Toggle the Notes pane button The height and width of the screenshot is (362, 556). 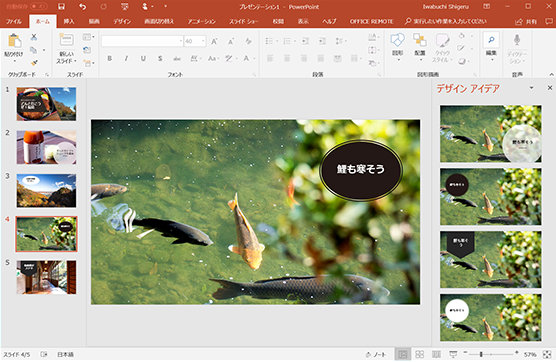coord(376,354)
